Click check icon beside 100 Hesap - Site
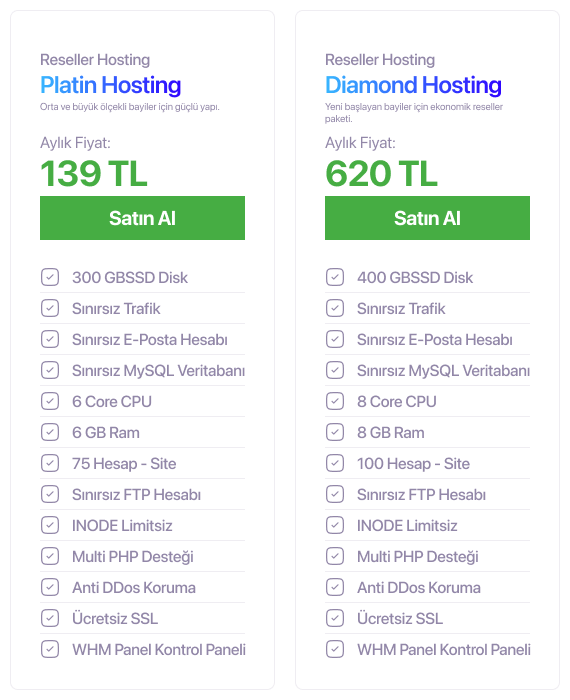The height and width of the screenshot is (700, 570). click(335, 463)
